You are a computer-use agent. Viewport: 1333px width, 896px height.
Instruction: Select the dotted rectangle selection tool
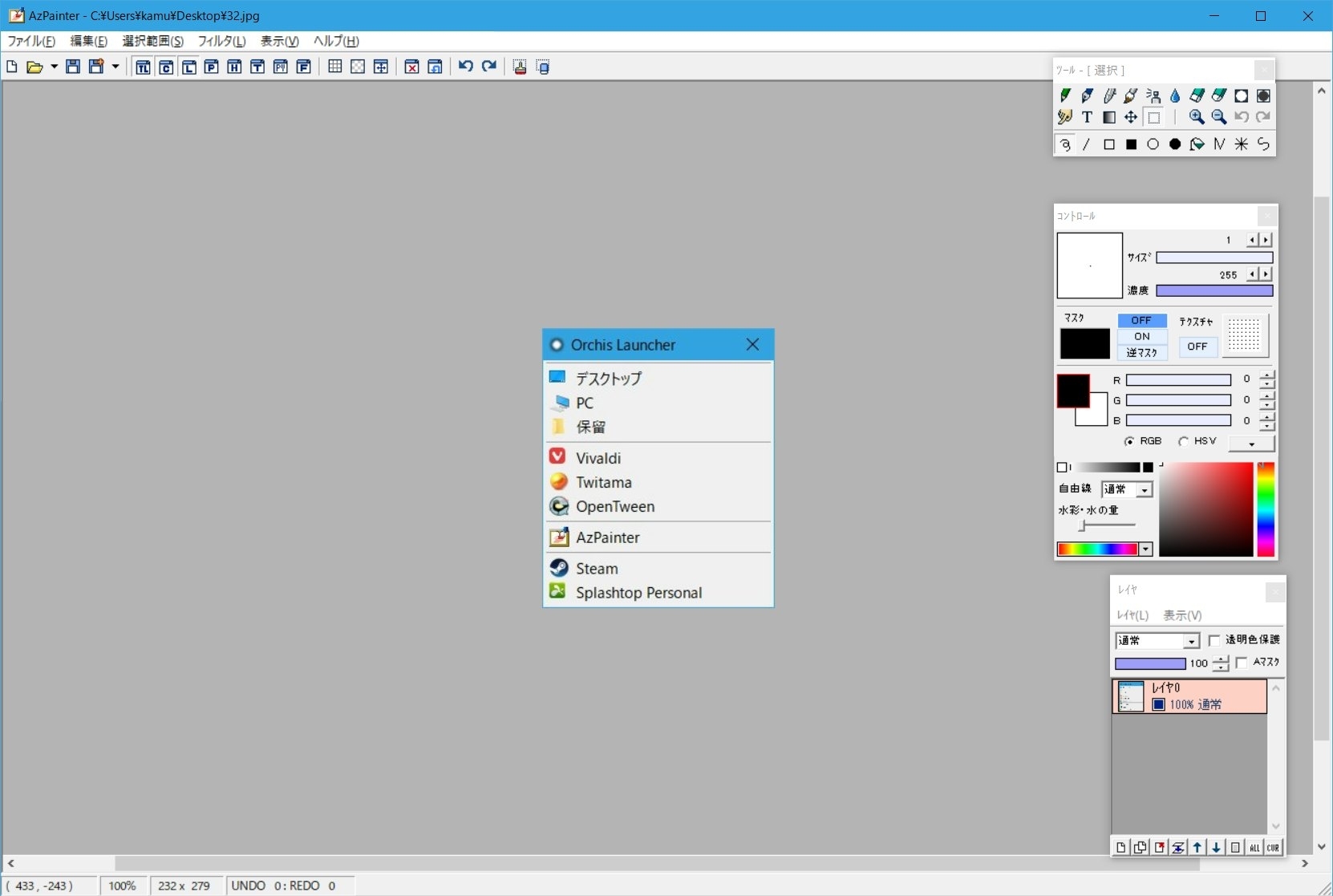(1153, 117)
